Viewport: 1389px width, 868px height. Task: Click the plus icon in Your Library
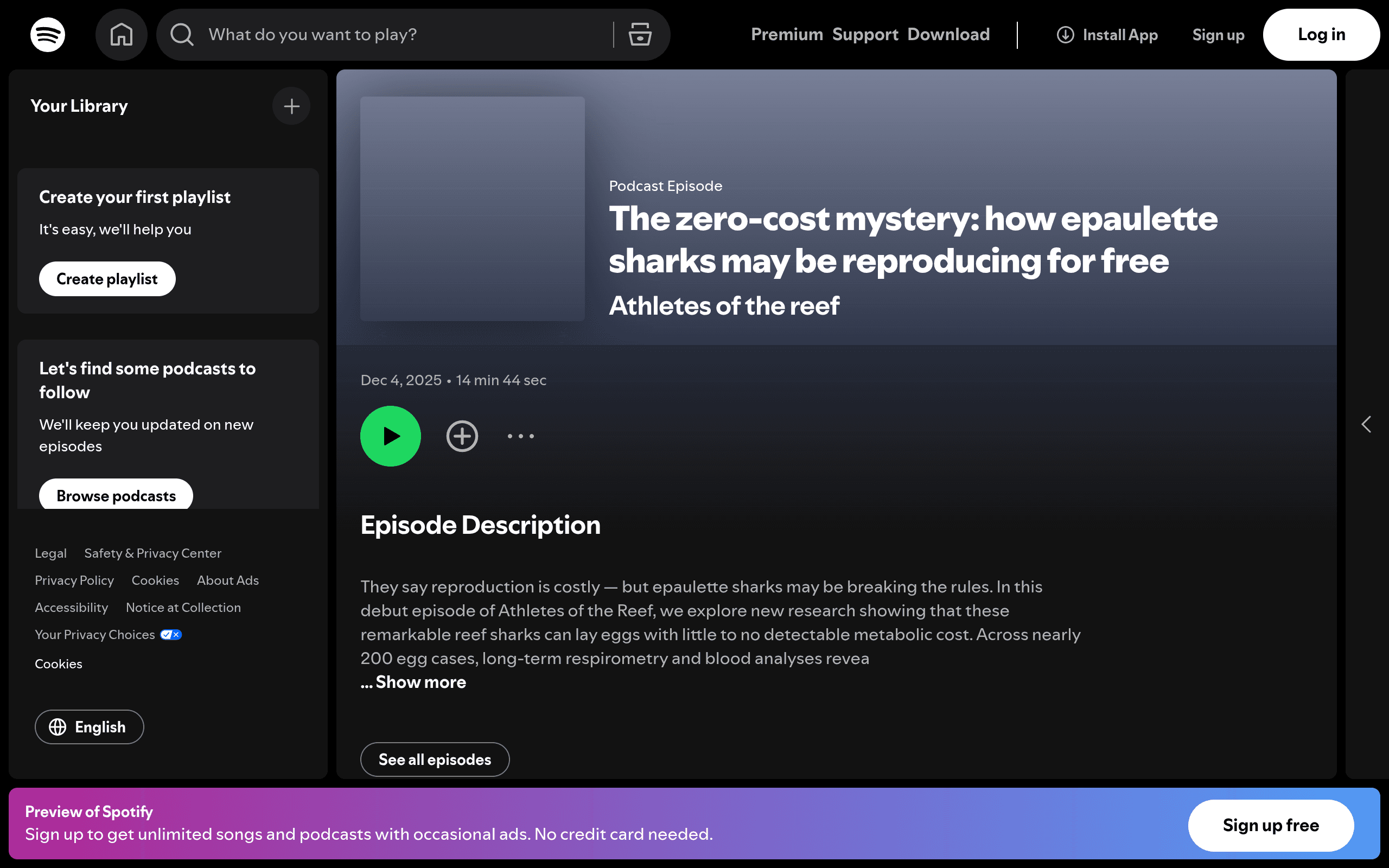coord(291,106)
